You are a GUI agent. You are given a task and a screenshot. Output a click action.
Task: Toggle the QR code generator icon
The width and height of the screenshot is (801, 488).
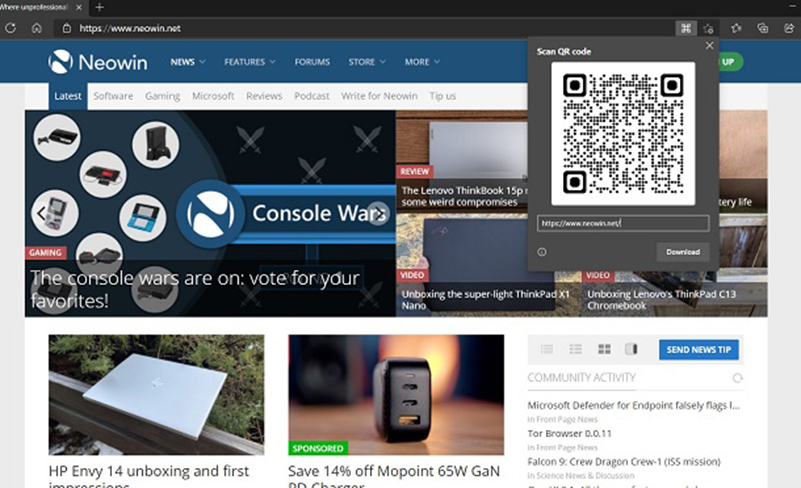[x=686, y=29]
